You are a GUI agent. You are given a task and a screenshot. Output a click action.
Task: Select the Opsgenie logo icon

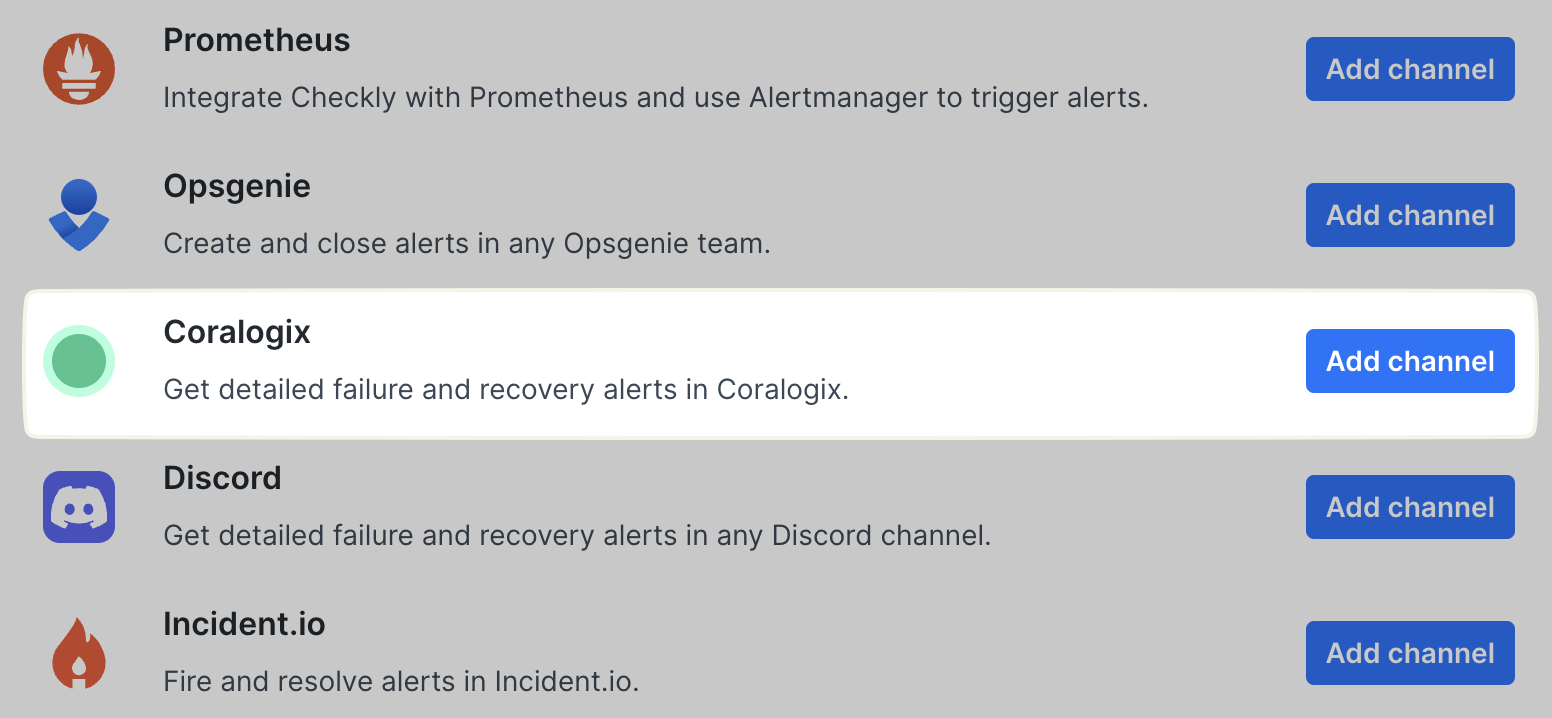tap(78, 214)
